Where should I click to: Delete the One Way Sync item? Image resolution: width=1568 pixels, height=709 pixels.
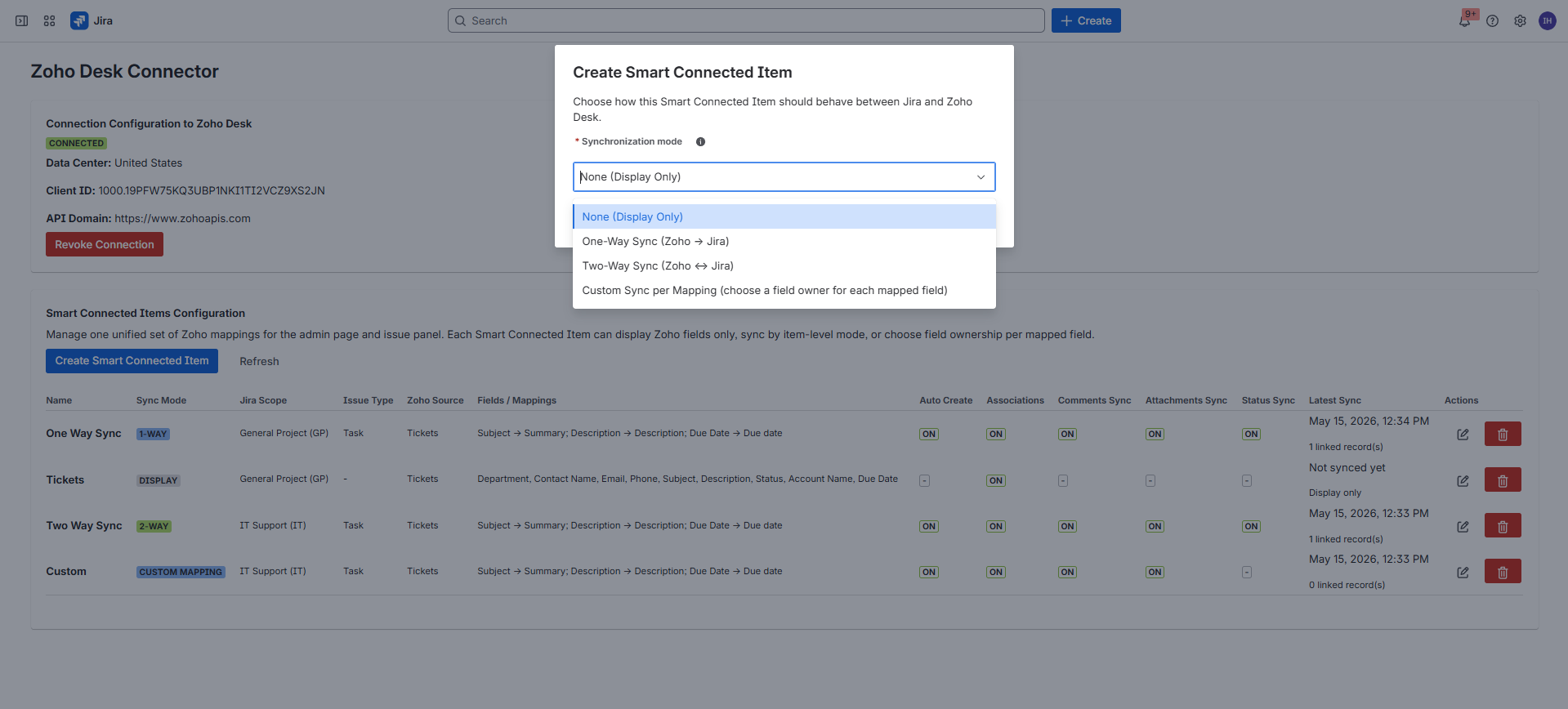click(x=1503, y=434)
